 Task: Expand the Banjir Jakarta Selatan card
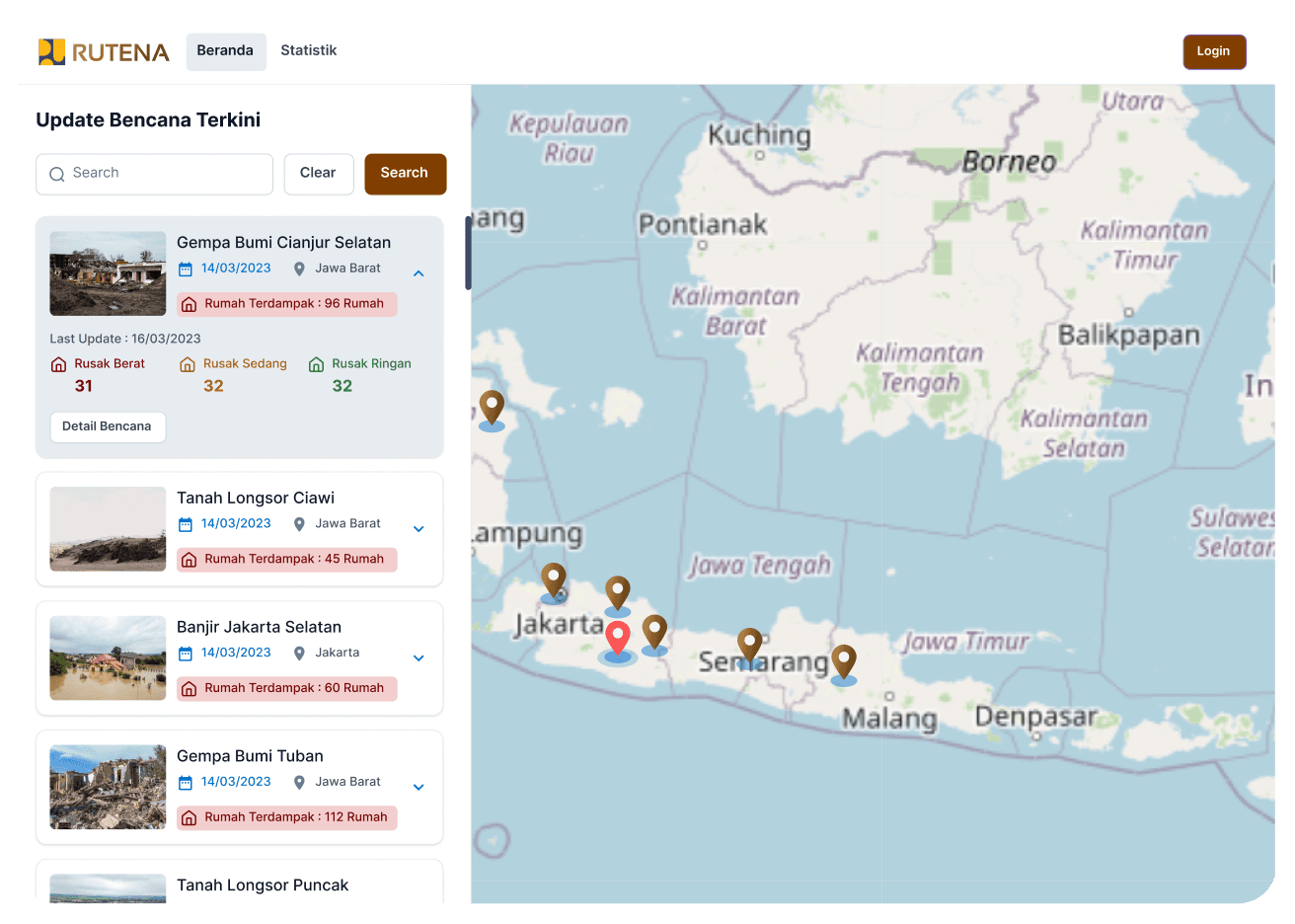[x=419, y=658]
